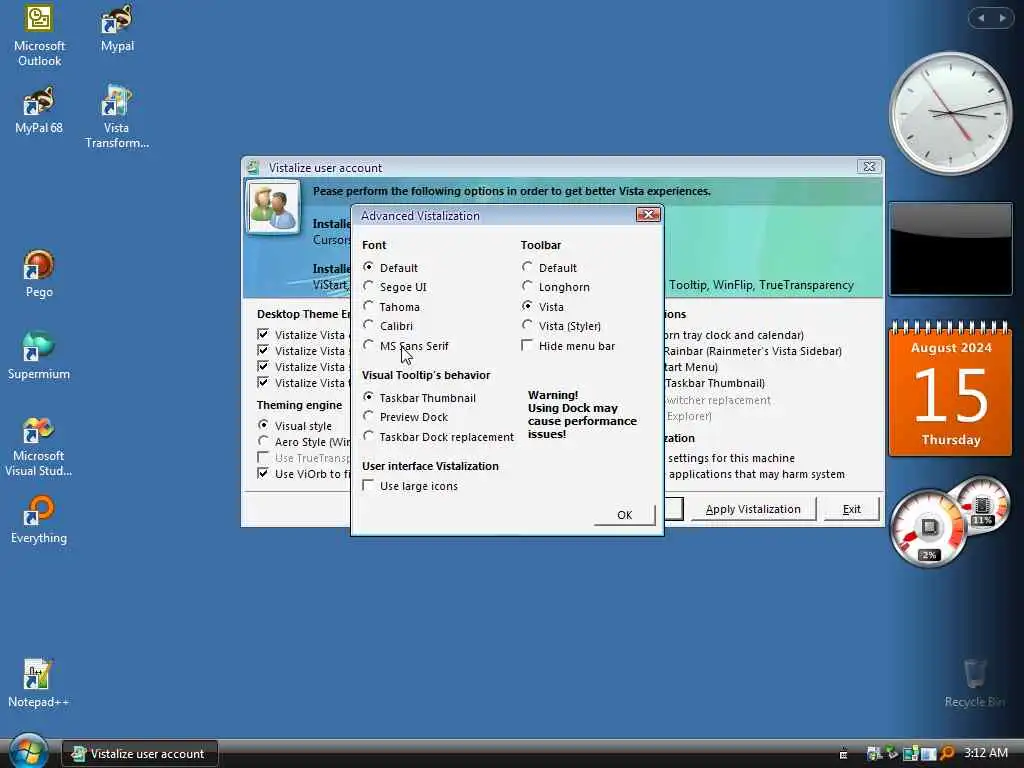Click the user accounts picture in Vistalize window
Screen dimensions: 1024x768
tap(273, 208)
